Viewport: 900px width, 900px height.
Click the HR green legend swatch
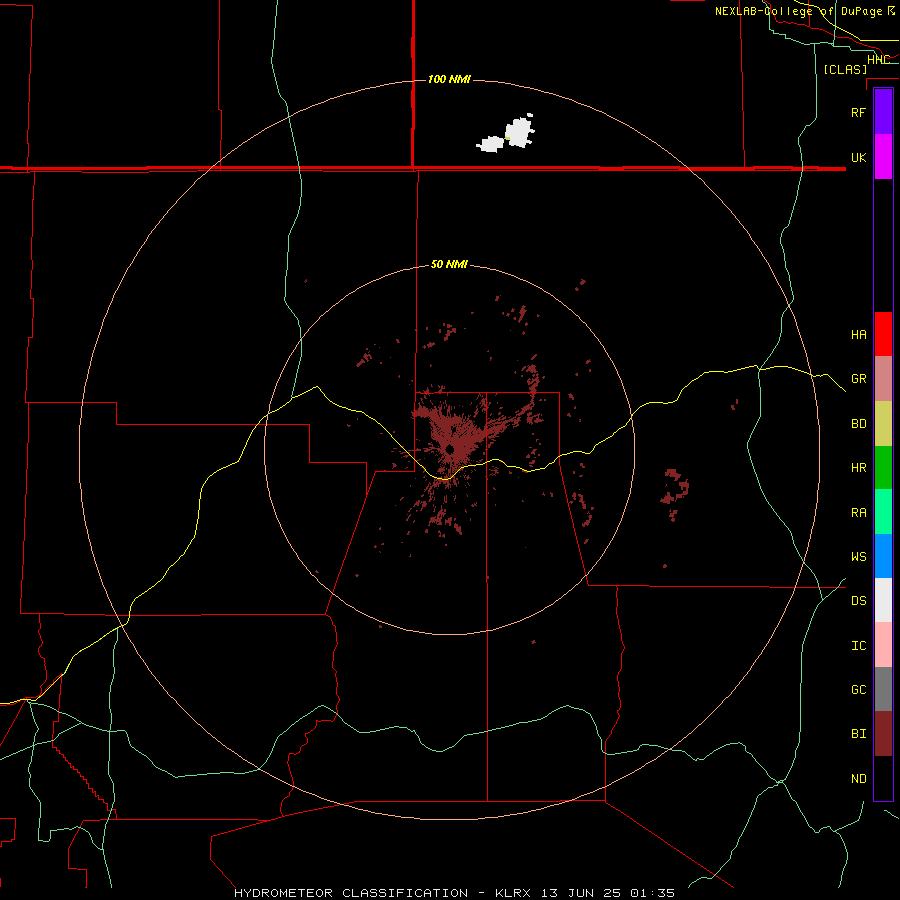coord(883,467)
